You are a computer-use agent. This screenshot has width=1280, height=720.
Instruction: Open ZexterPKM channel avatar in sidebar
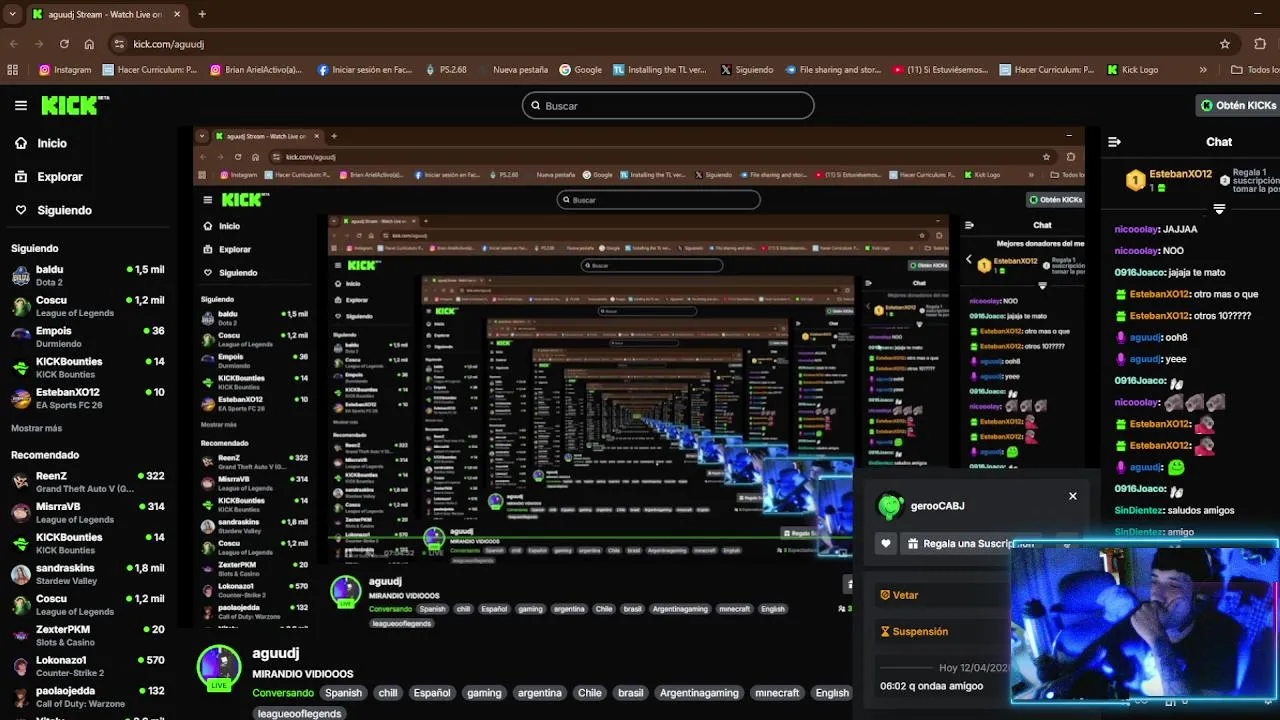point(21,636)
